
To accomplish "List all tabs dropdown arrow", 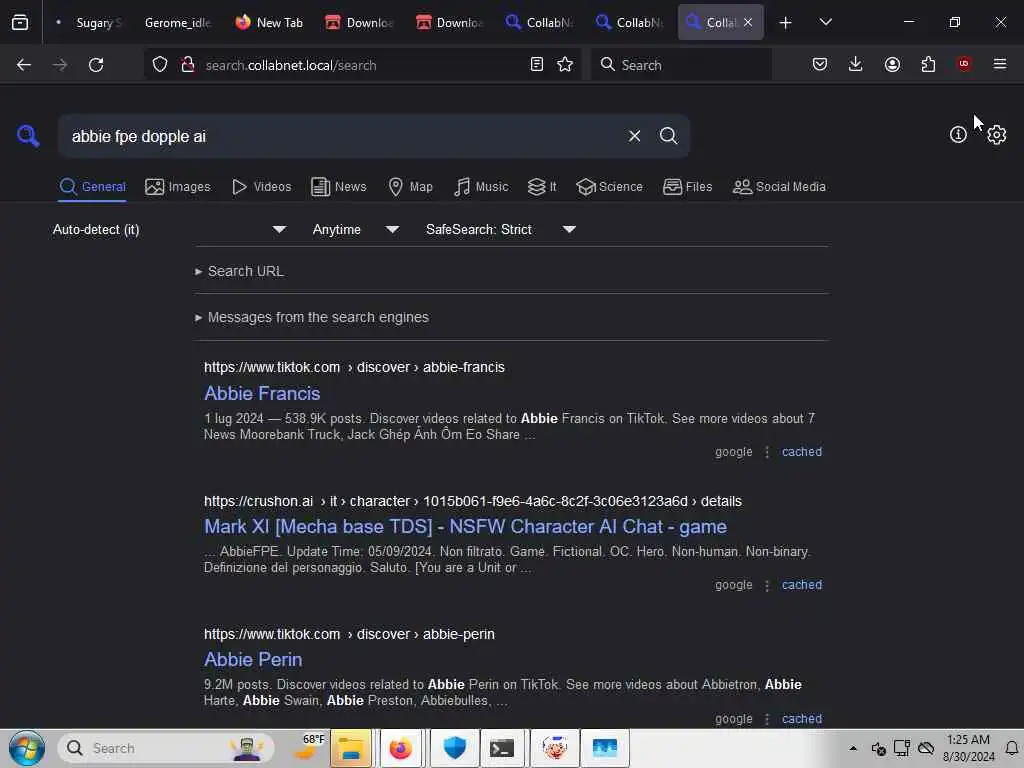I will coord(825,22).
